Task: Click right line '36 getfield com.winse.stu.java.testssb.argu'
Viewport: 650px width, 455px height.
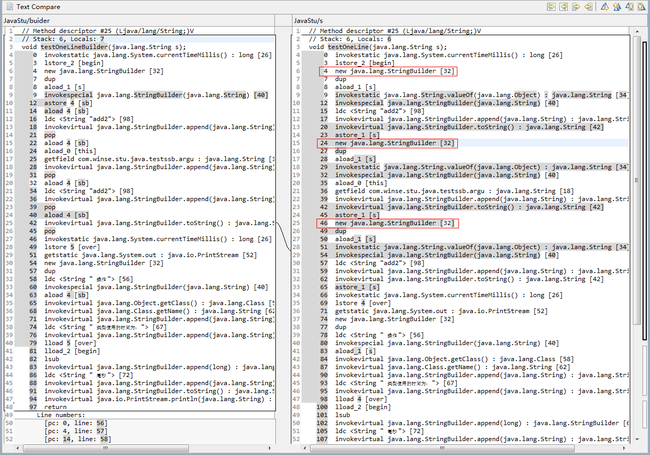Action: pos(447,191)
